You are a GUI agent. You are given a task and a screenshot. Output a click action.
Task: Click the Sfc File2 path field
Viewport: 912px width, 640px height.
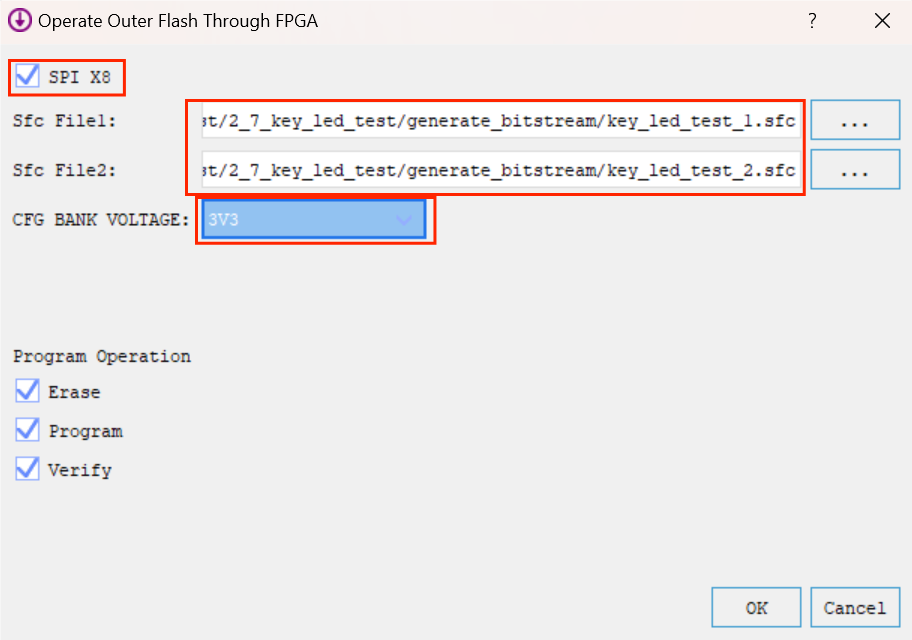[x=500, y=170]
